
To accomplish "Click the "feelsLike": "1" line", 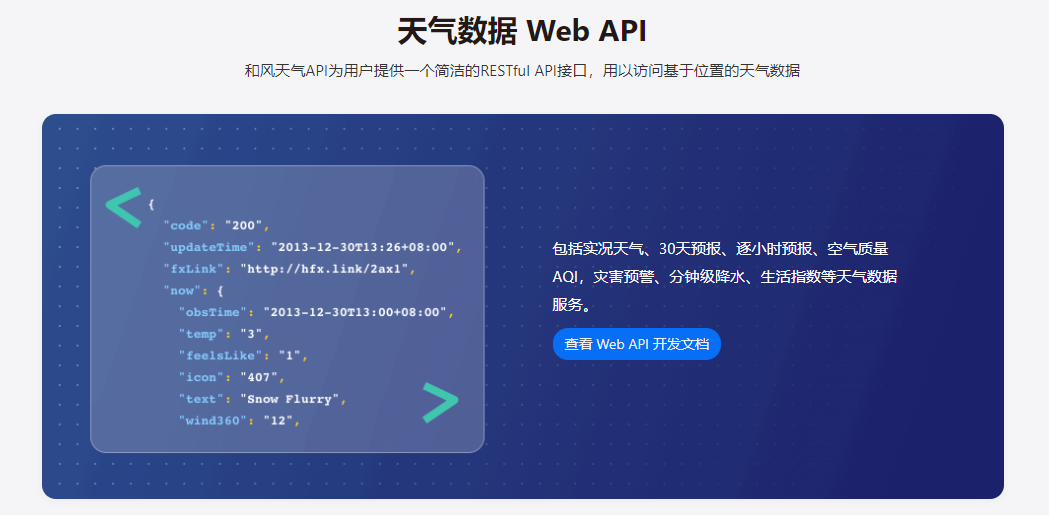I will [242, 356].
